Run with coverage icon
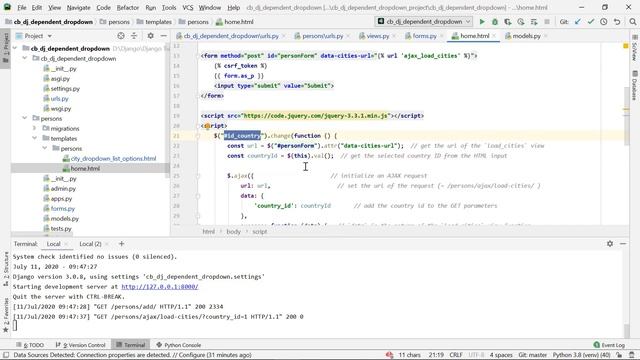The width and height of the screenshot is (640, 360). (x=508, y=22)
